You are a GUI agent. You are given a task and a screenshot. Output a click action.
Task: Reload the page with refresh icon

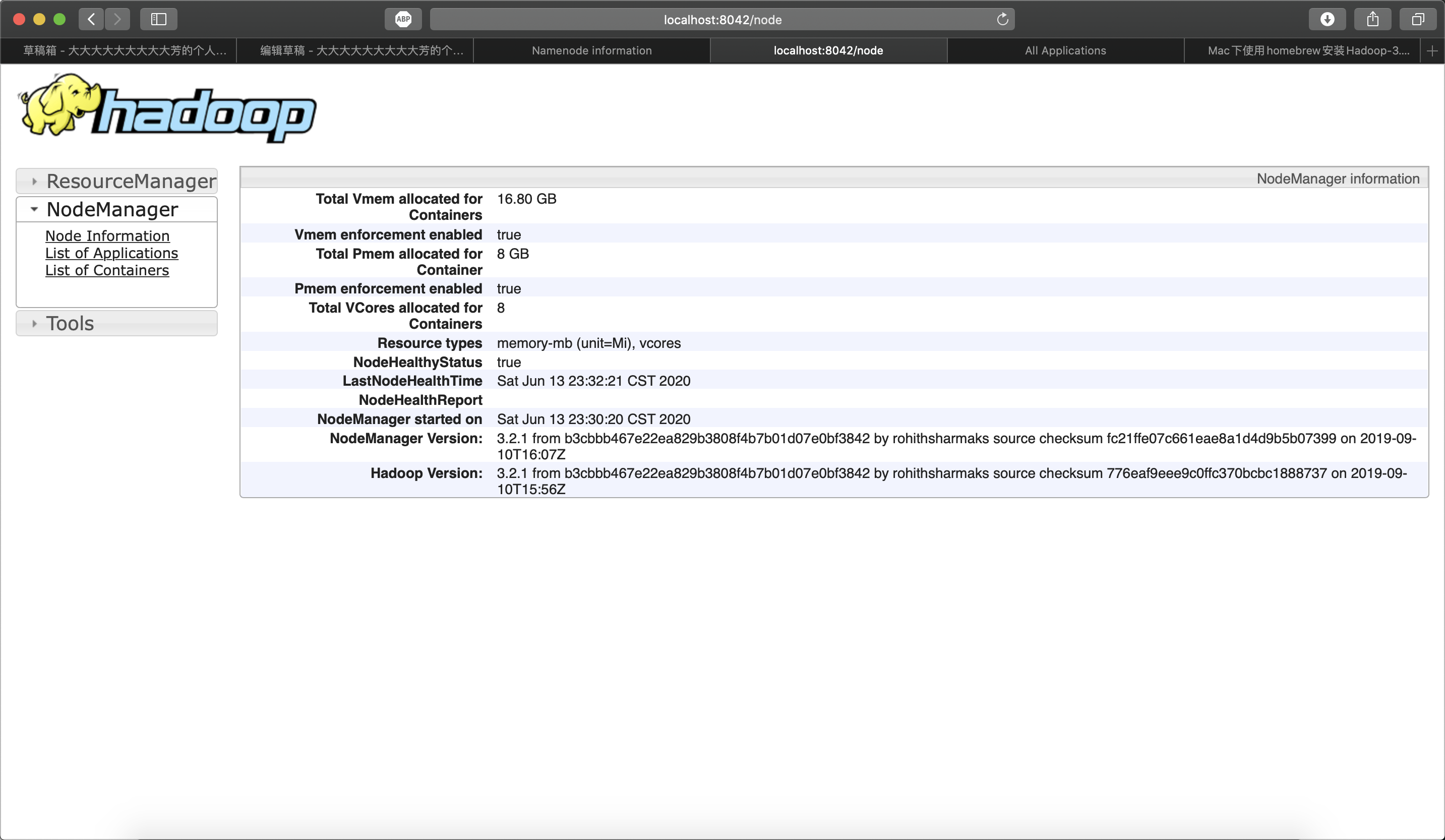[x=1002, y=20]
